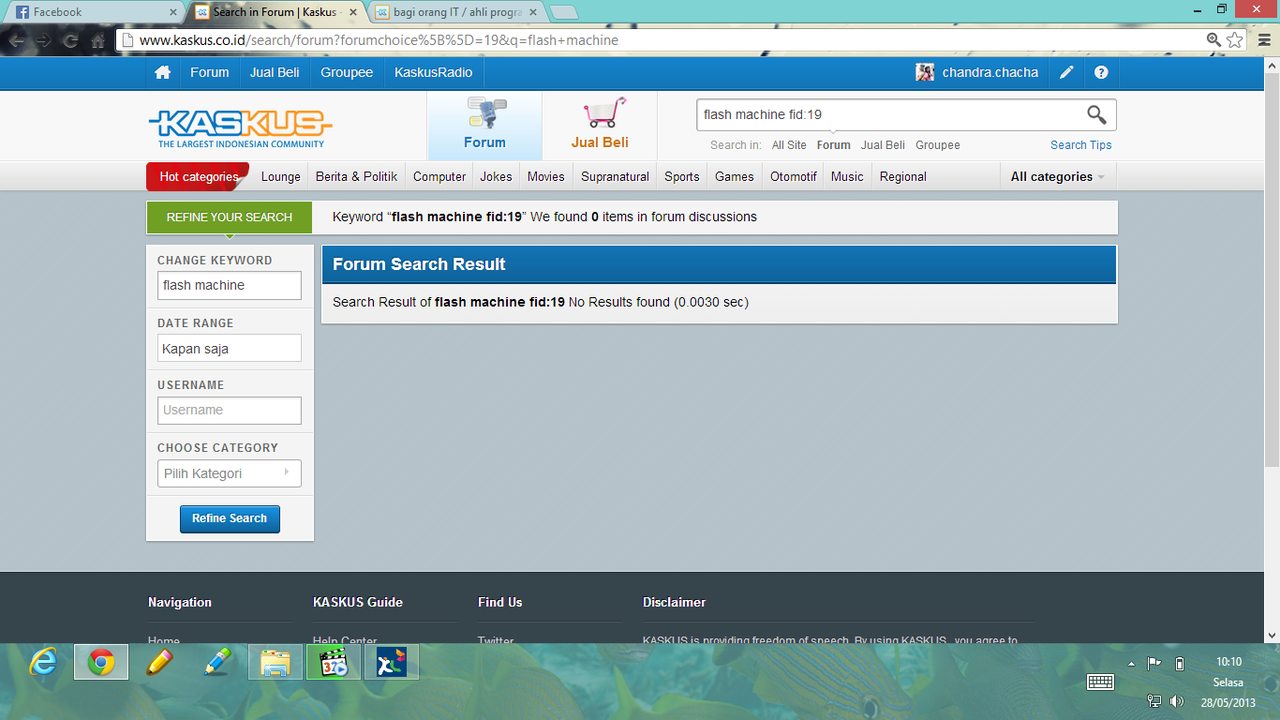This screenshot has width=1280, height=720.
Task: Click the REFINE YOUR SEARCH header
Action: [229, 217]
